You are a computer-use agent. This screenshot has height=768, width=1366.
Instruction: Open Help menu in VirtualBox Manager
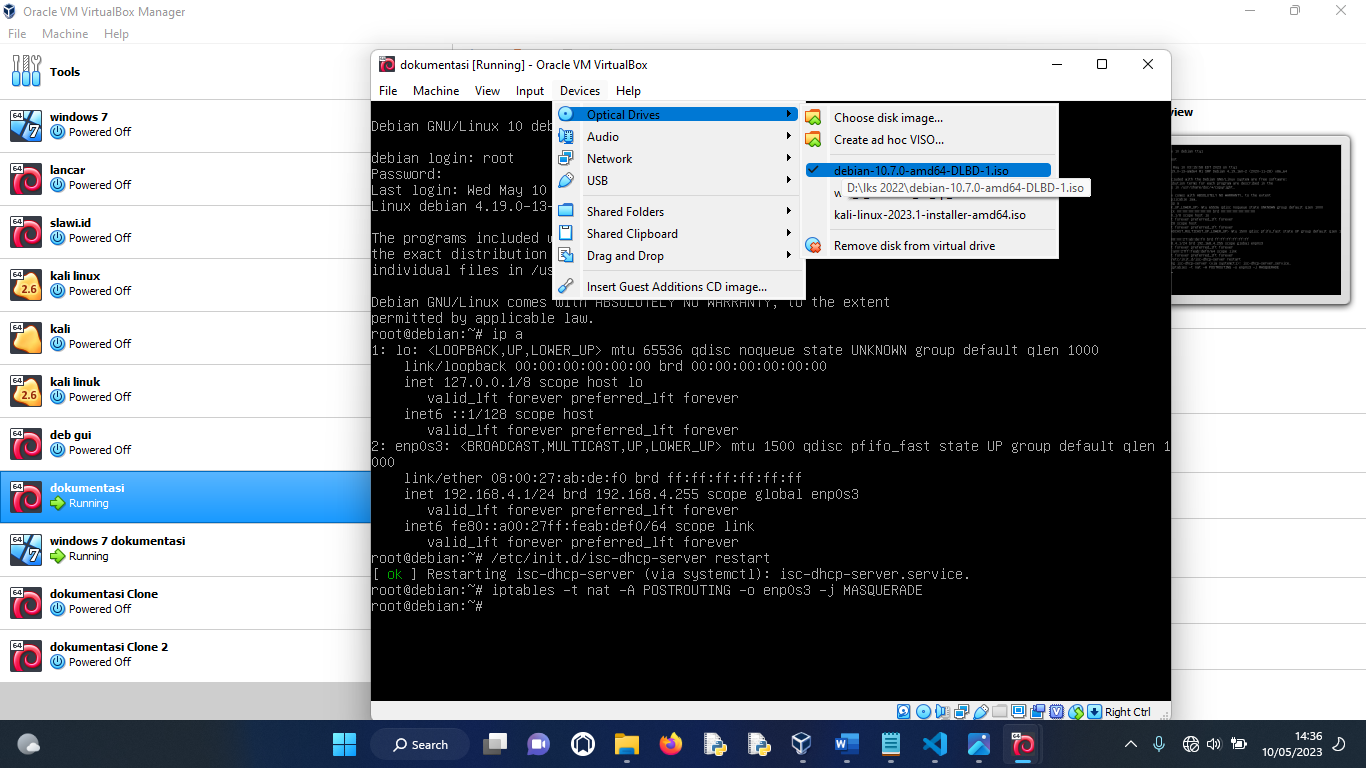click(x=116, y=34)
